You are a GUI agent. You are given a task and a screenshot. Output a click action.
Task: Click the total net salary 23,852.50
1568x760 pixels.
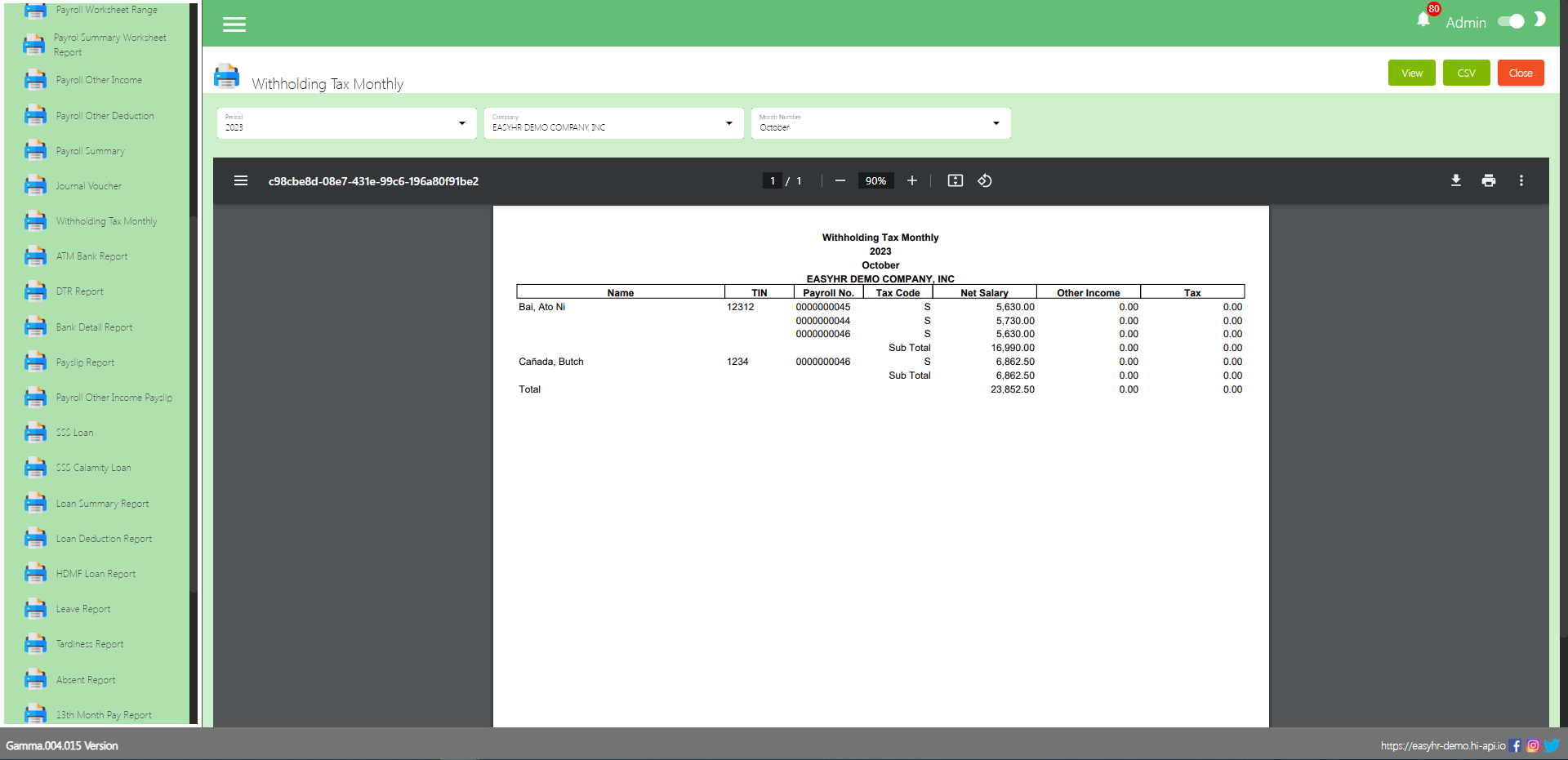pos(1012,389)
